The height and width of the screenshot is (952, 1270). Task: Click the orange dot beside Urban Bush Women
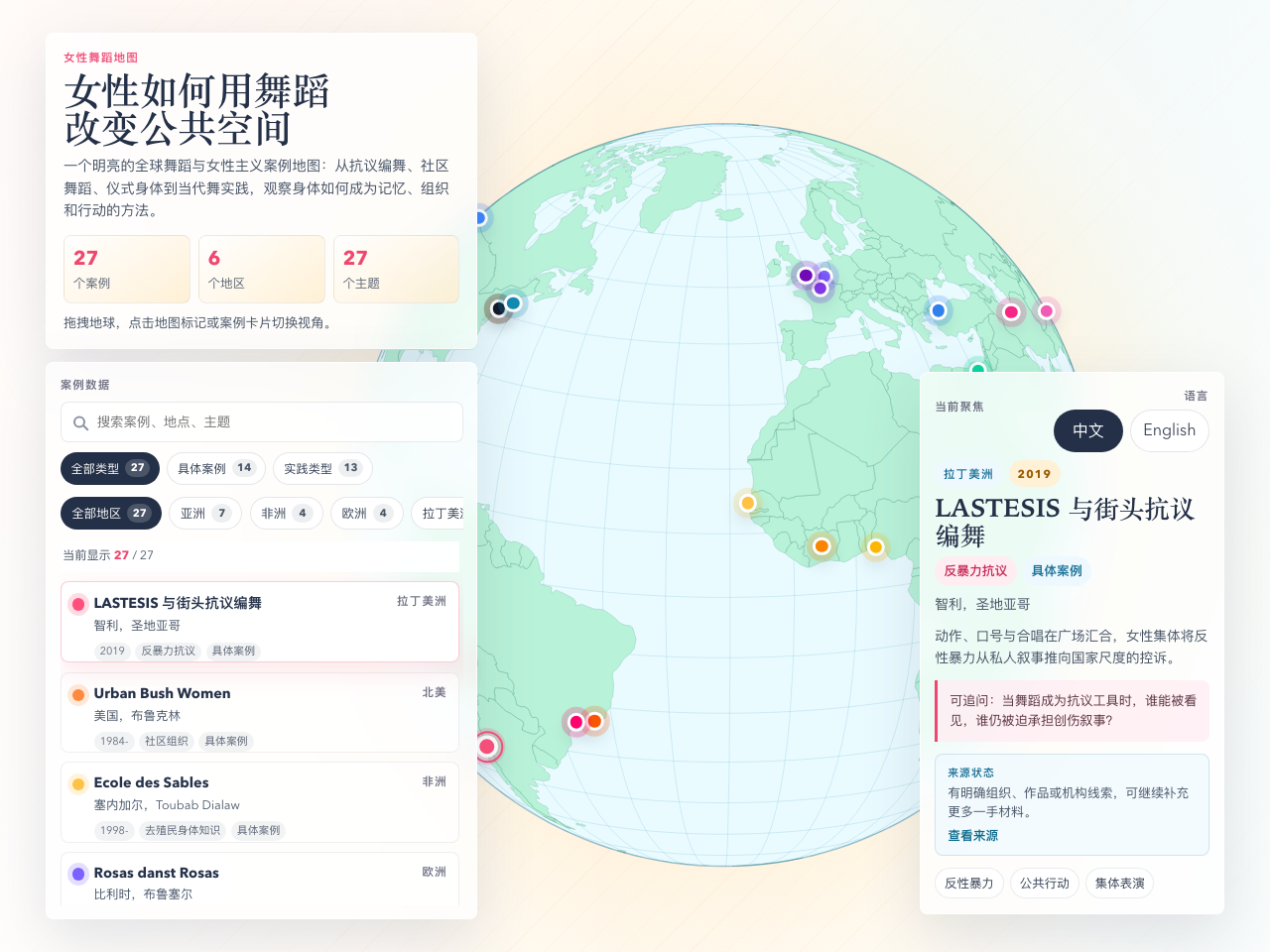[x=78, y=694]
